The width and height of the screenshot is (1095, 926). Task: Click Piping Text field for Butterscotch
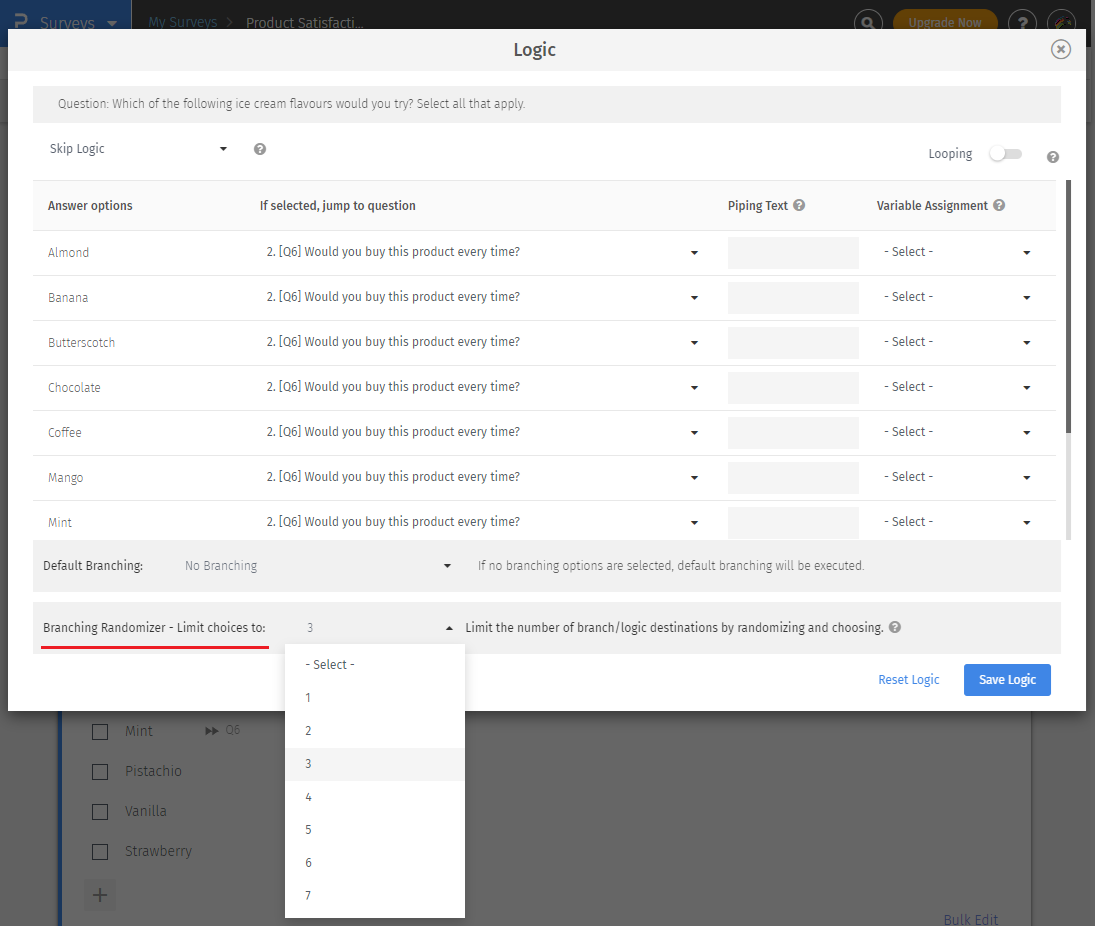click(x=793, y=343)
